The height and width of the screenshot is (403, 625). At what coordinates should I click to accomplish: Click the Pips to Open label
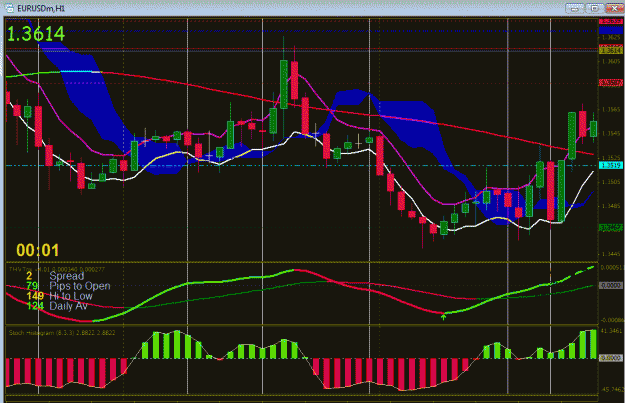[80, 286]
